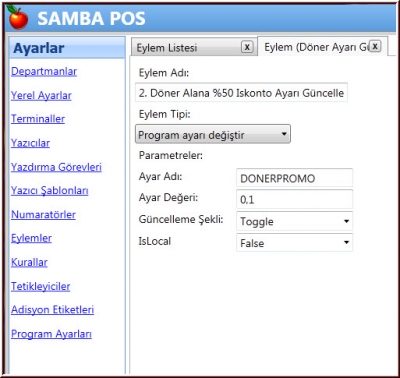400x378 pixels.
Task: Select Yazıcılar in the sidebar
Action: [x=30, y=143]
